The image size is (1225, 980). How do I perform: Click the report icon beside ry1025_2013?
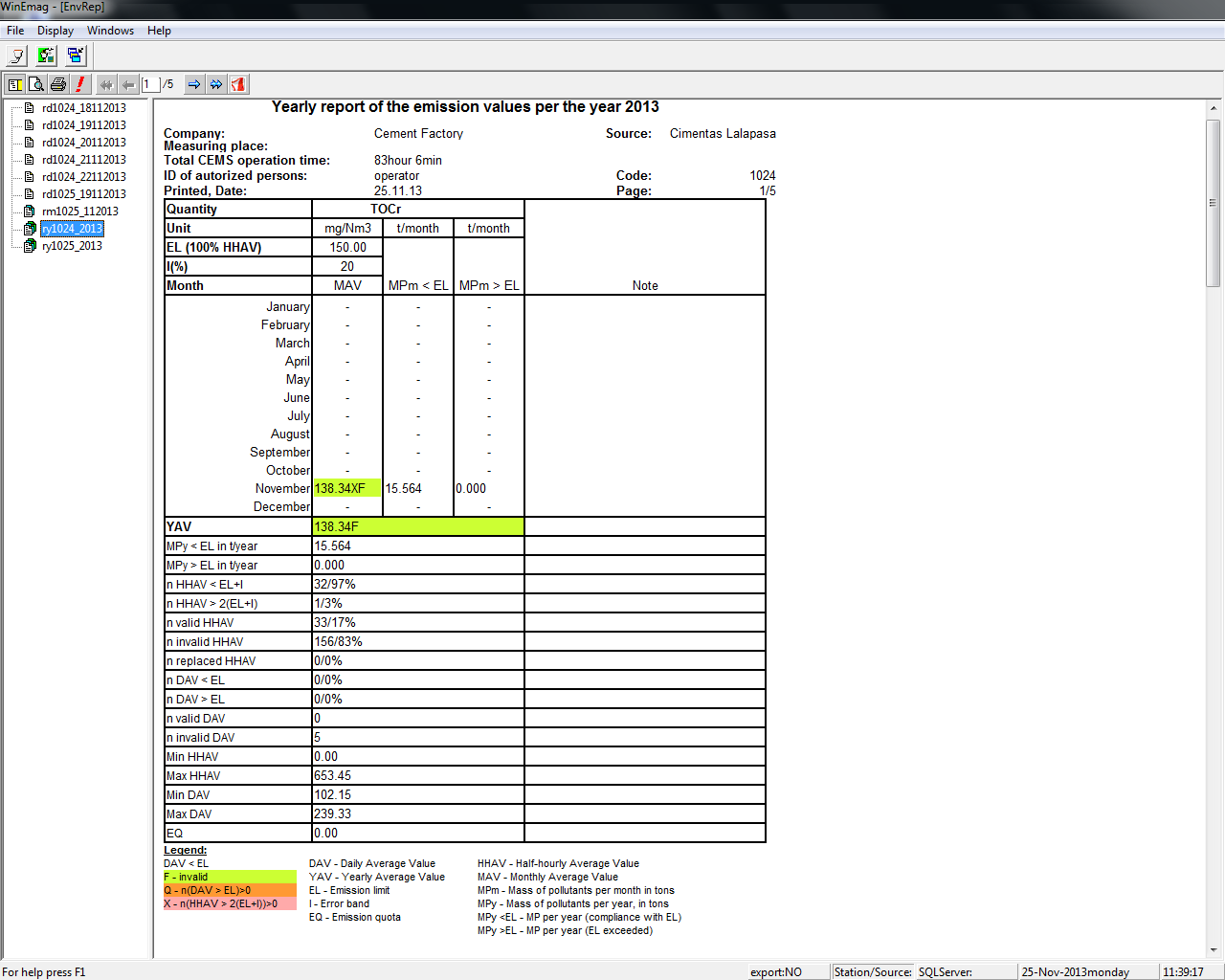[30, 246]
